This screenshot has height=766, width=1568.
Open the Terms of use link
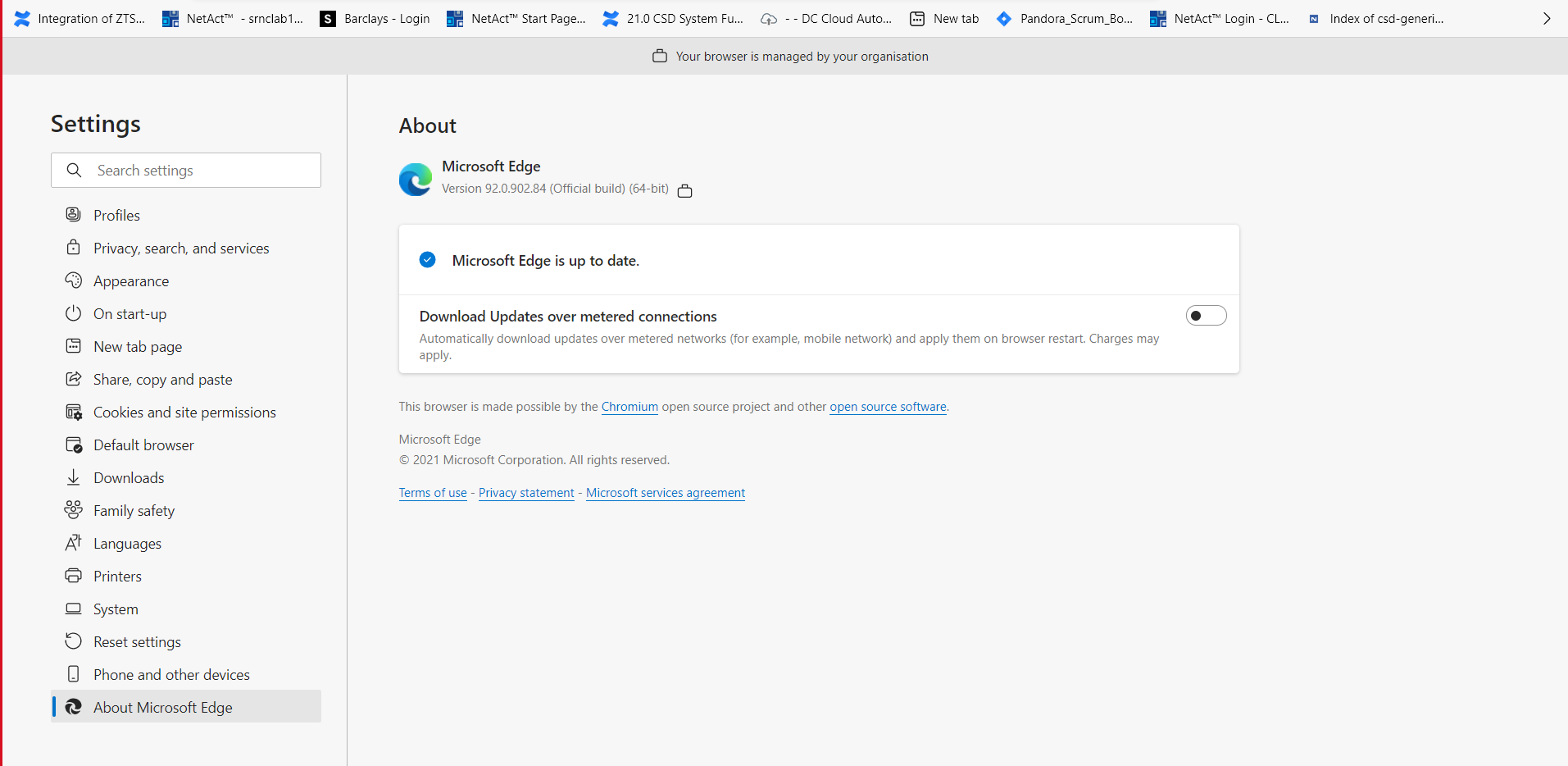[433, 492]
